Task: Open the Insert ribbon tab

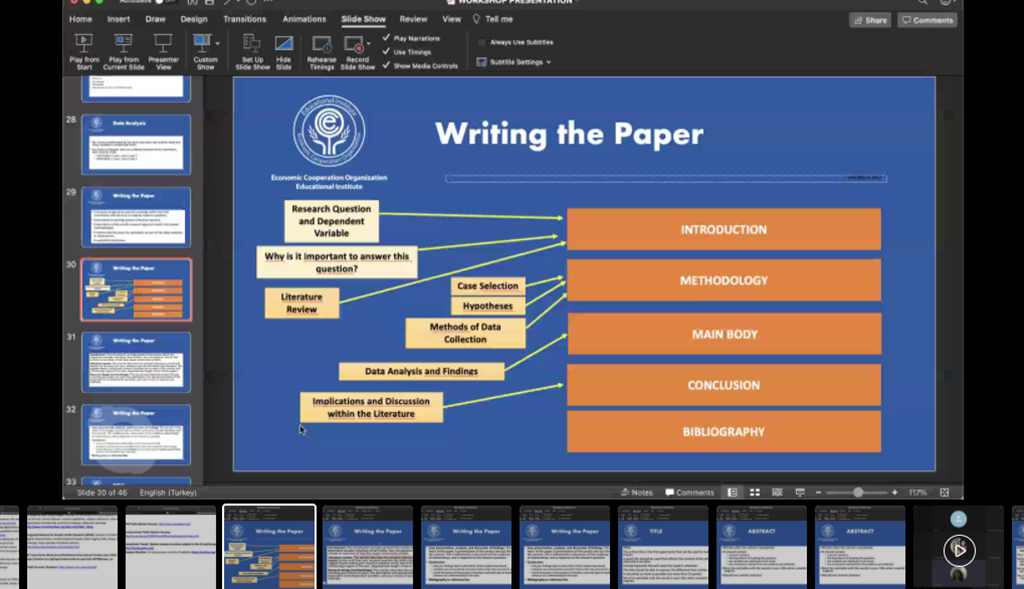Action: pyautogui.click(x=118, y=19)
